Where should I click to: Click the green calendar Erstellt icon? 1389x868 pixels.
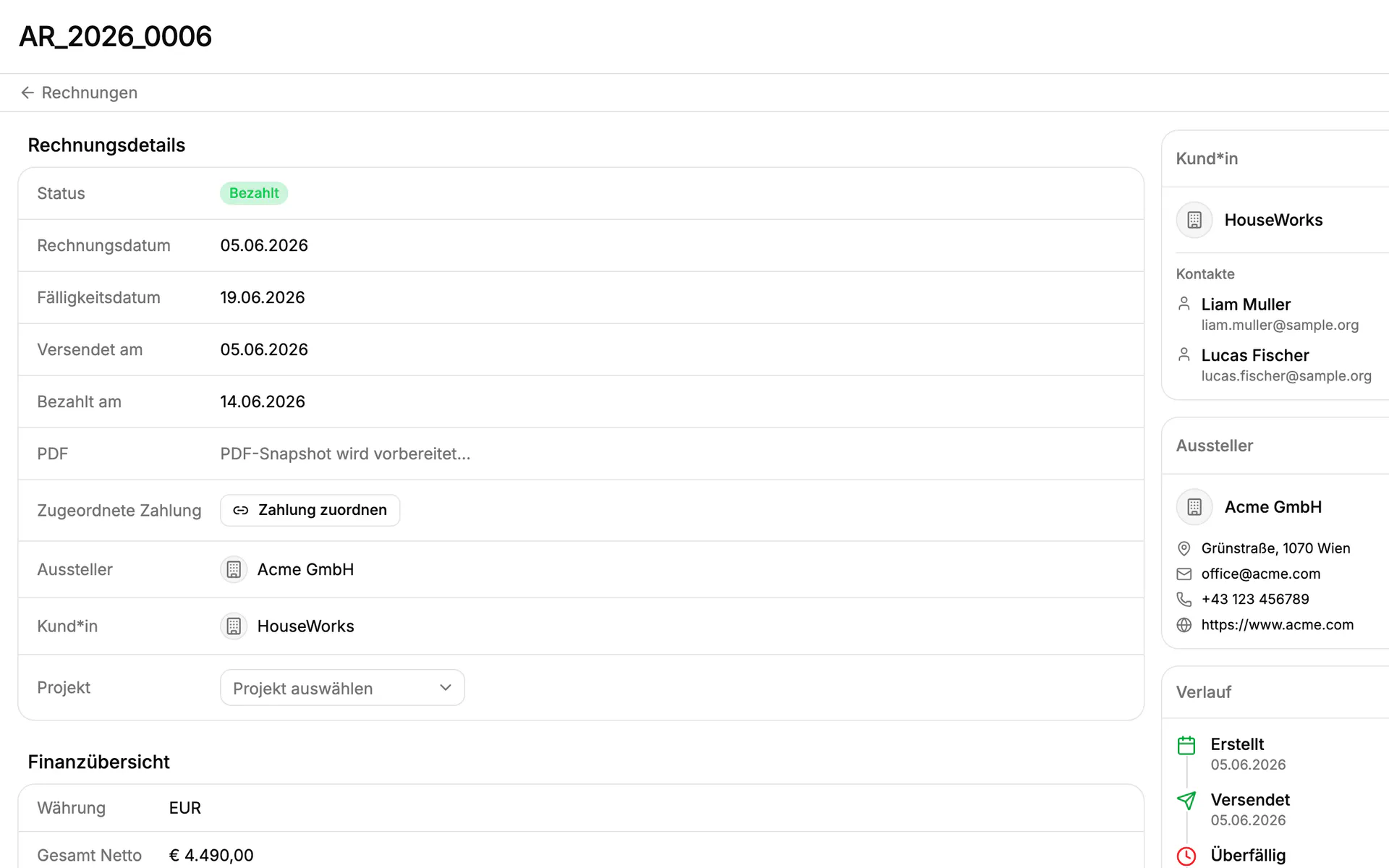tap(1186, 745)
